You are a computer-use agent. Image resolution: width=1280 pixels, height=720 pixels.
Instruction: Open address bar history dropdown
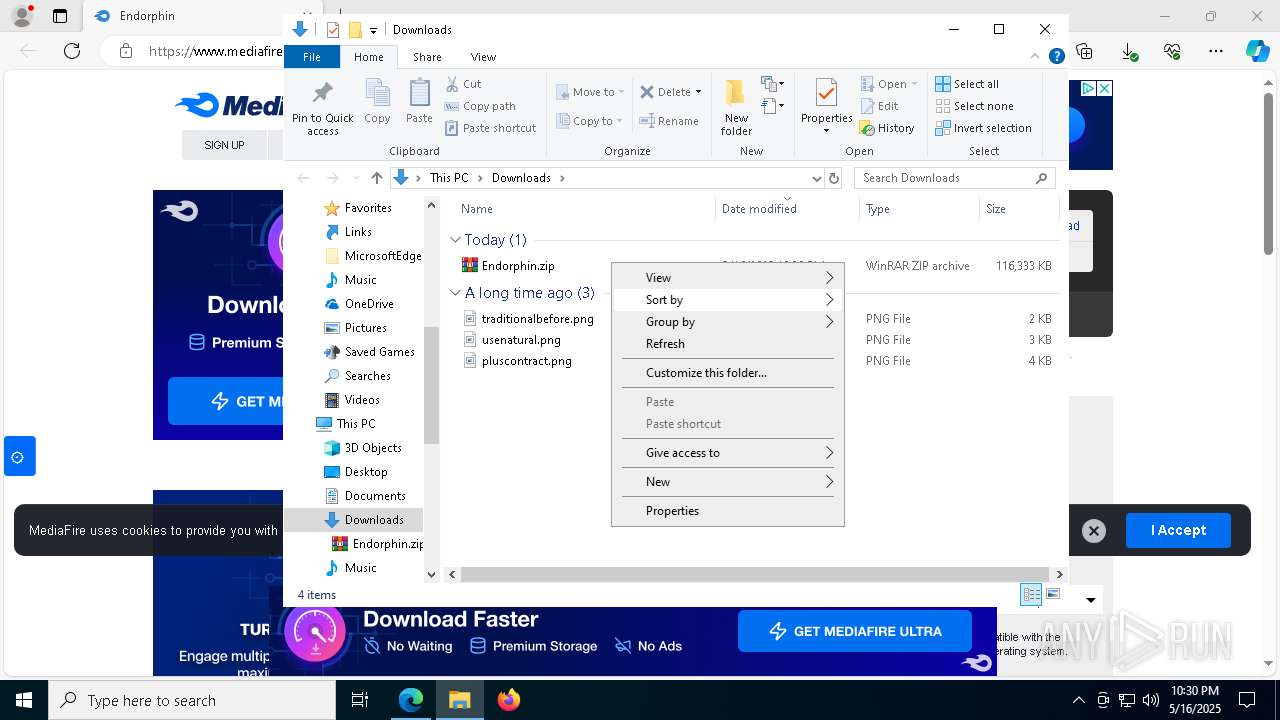[816, 178]
